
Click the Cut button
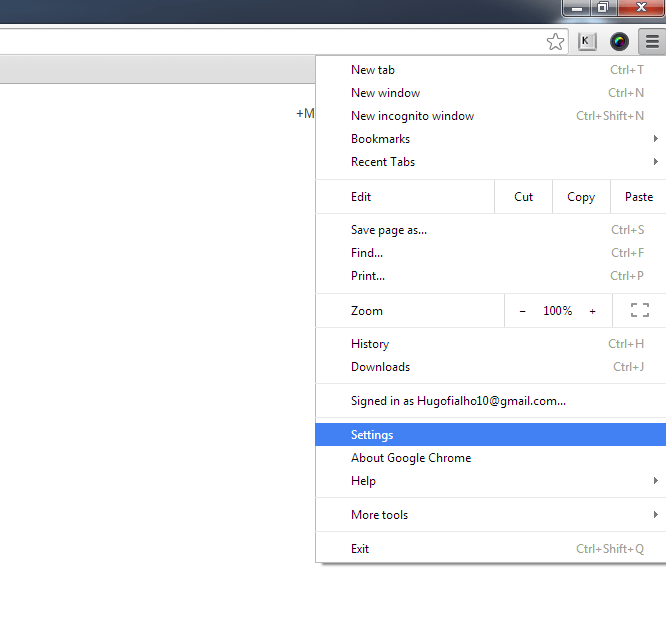[524, 197]
